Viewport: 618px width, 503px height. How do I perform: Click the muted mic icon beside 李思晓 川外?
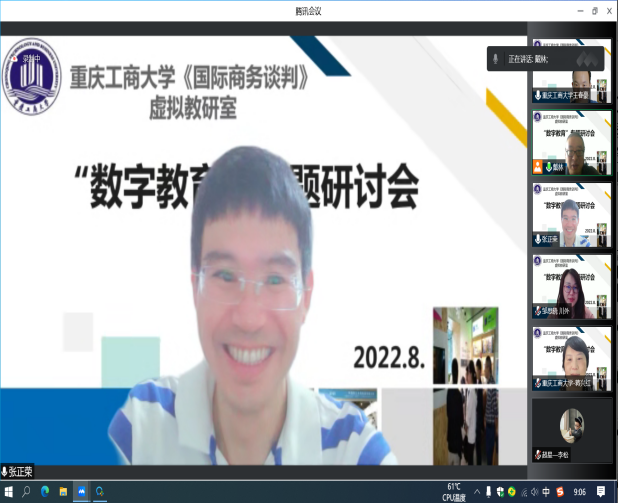pyautogui.click(x=537, y=311)
